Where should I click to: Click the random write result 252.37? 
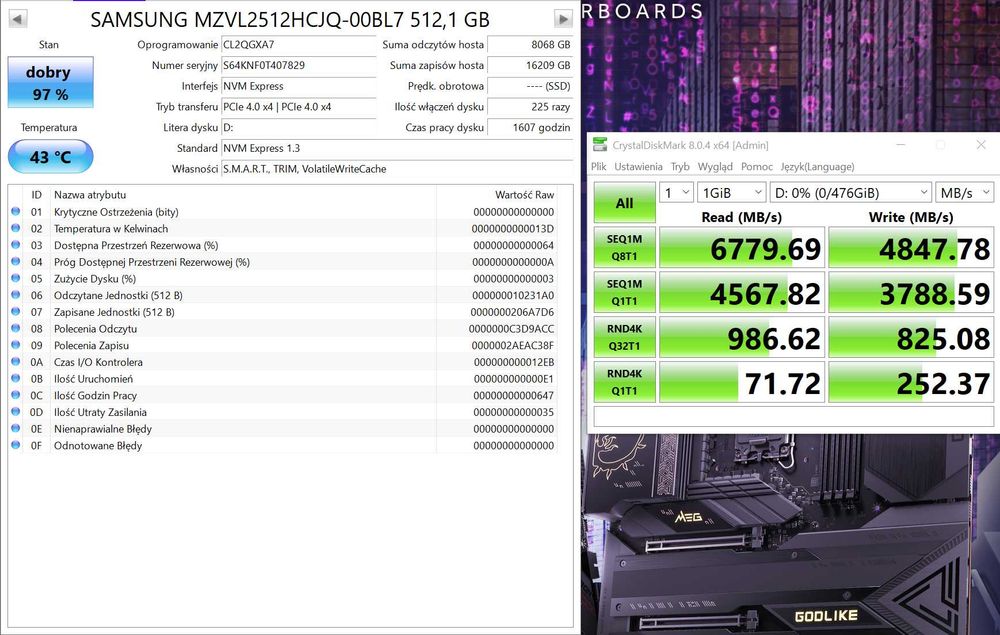(x=911, y=382)
